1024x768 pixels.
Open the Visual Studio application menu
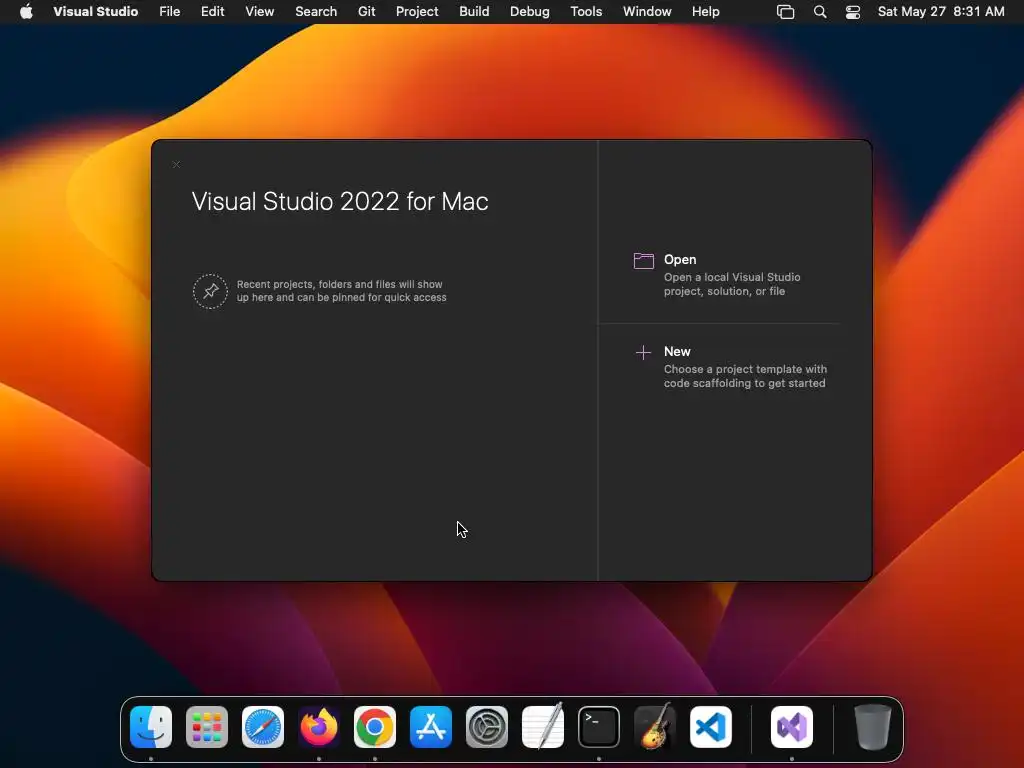pyautogui.click(x=96, y=12)
